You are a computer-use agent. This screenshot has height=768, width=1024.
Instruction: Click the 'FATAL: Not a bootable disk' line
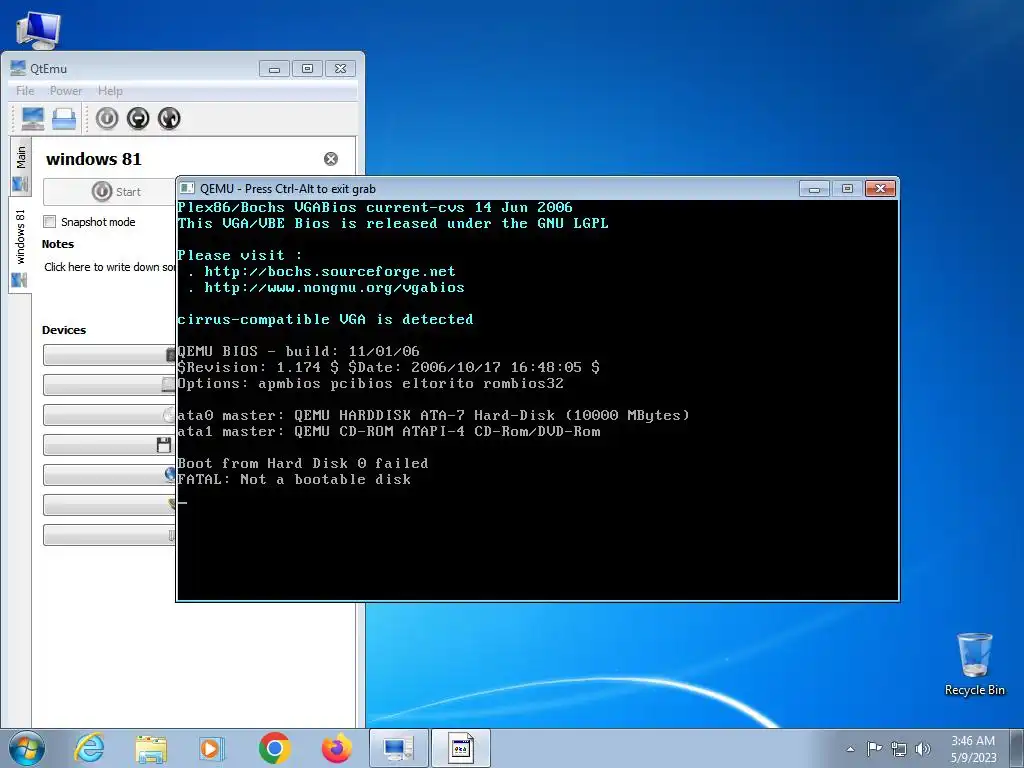pyautogui.click(x=294, y=479)
